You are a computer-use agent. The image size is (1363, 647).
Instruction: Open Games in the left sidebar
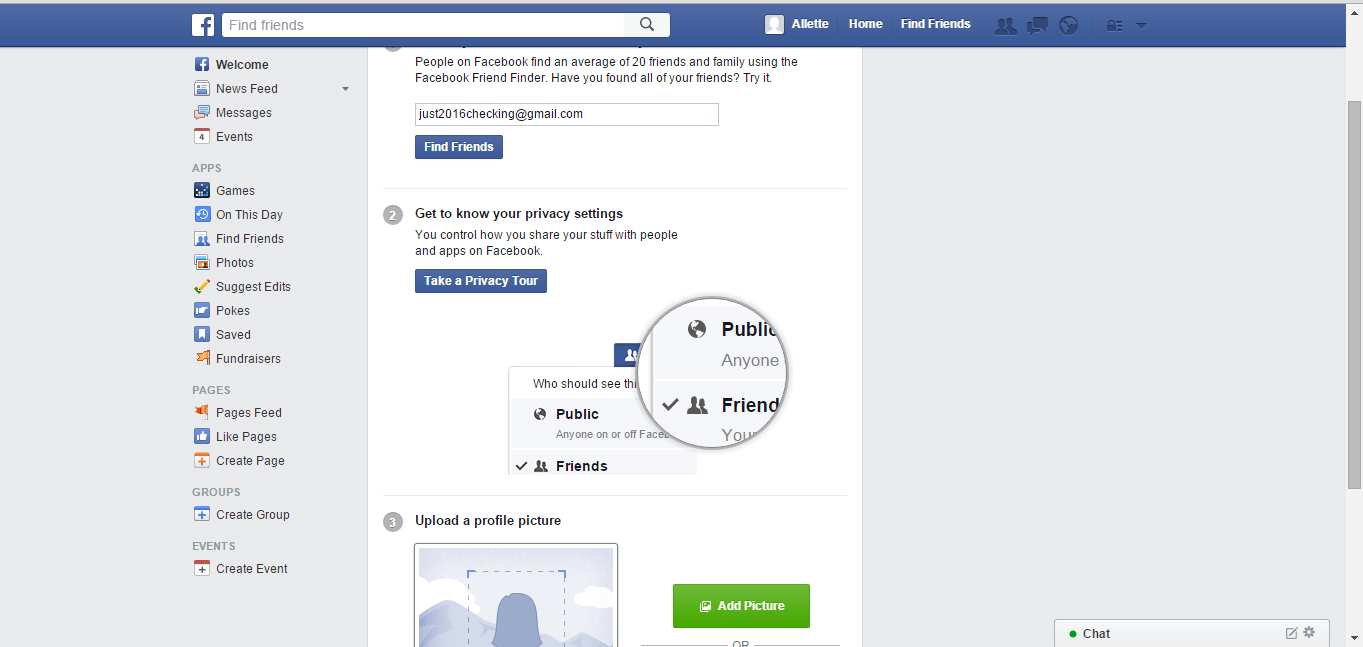coord(235,191)
